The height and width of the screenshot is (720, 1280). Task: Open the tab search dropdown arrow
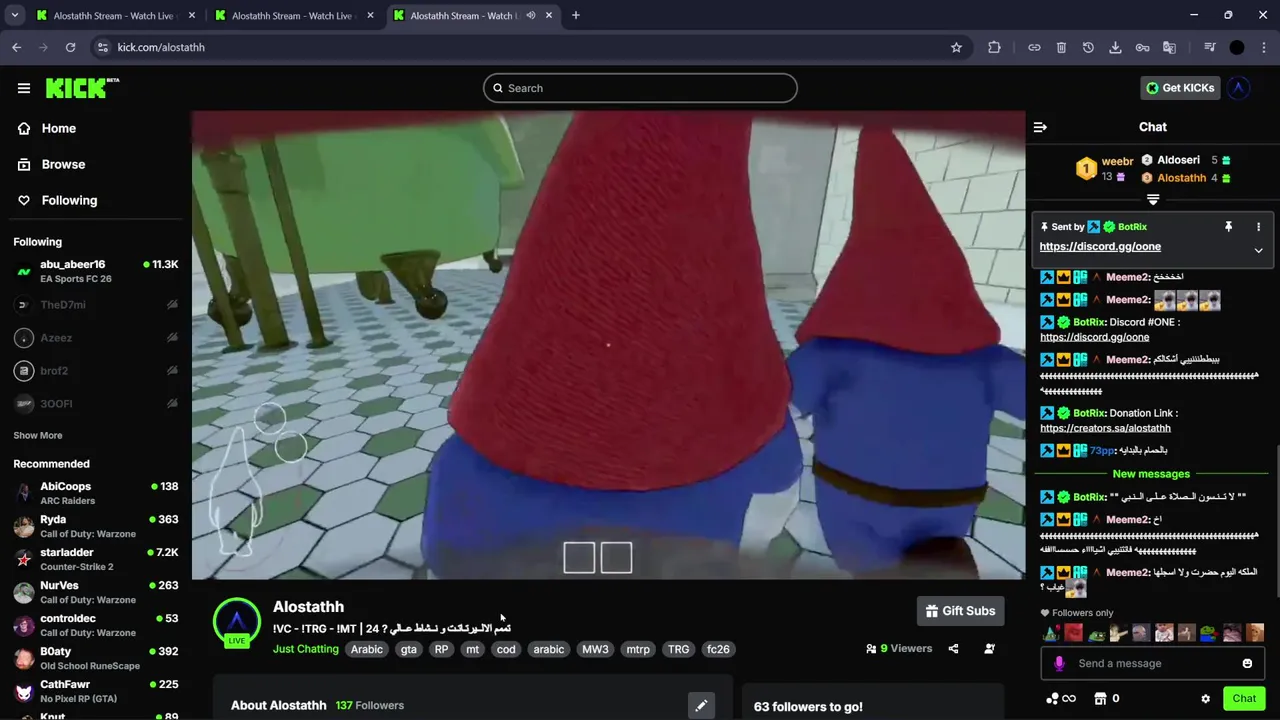[15, 15]
